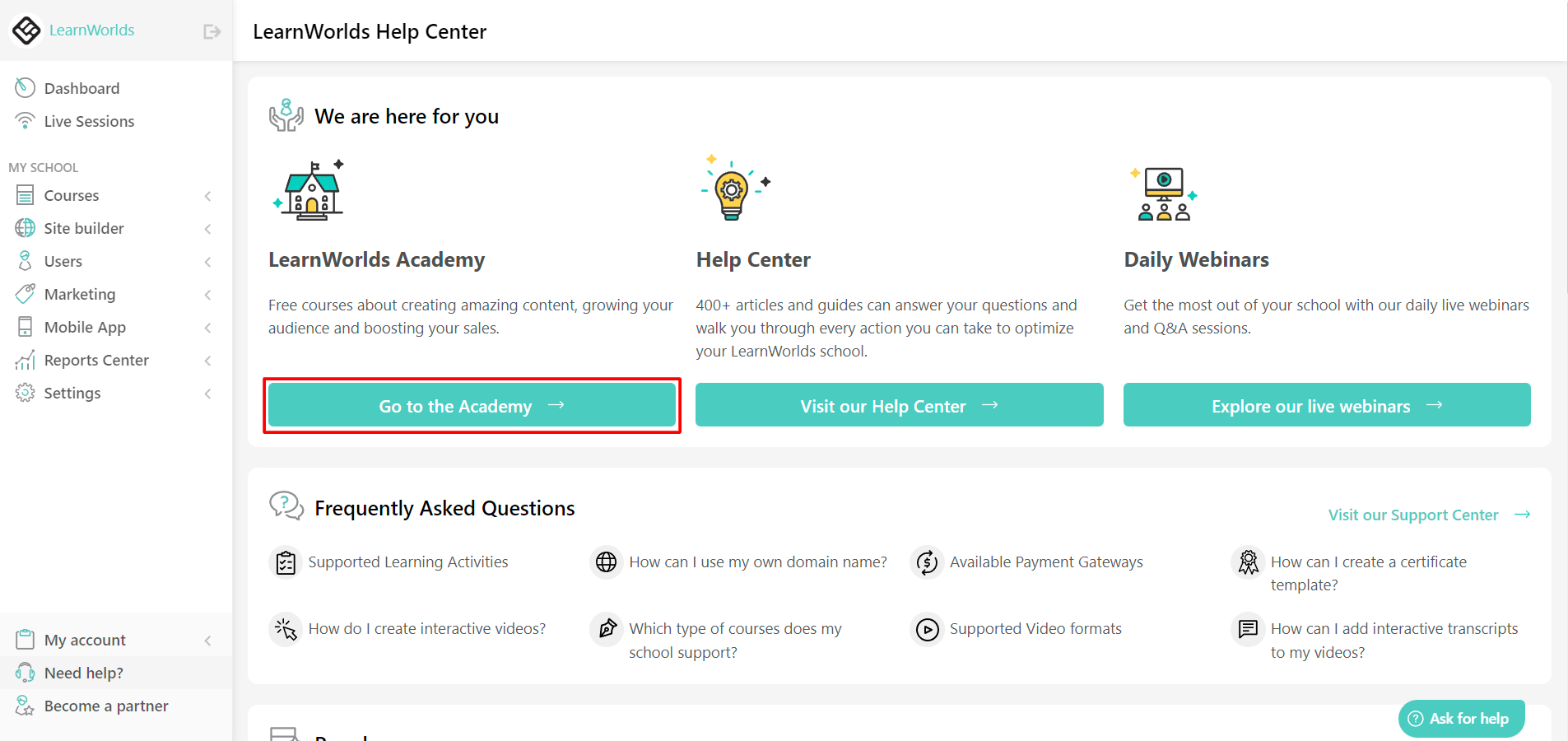Open Courses via the book icon
Image resolution: width=1568 pixels, height=741 pixels.
[x=26, y=195]
